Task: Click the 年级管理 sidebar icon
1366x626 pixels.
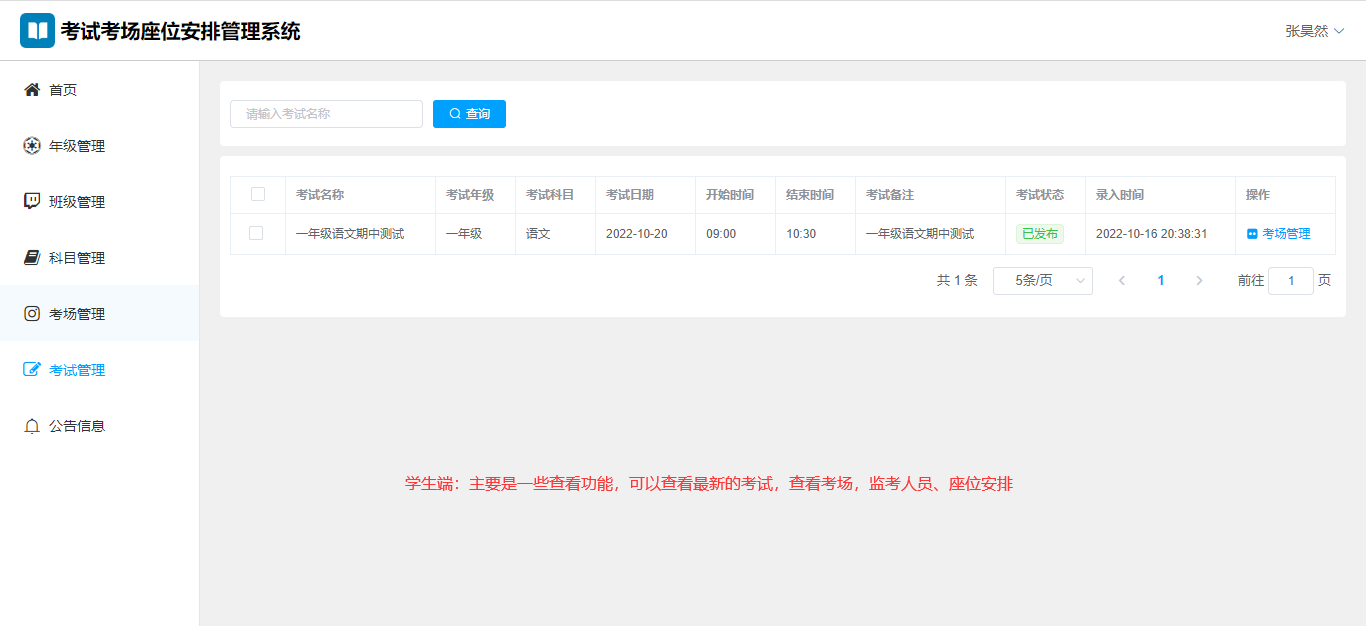Action: (x=32, y=146)
